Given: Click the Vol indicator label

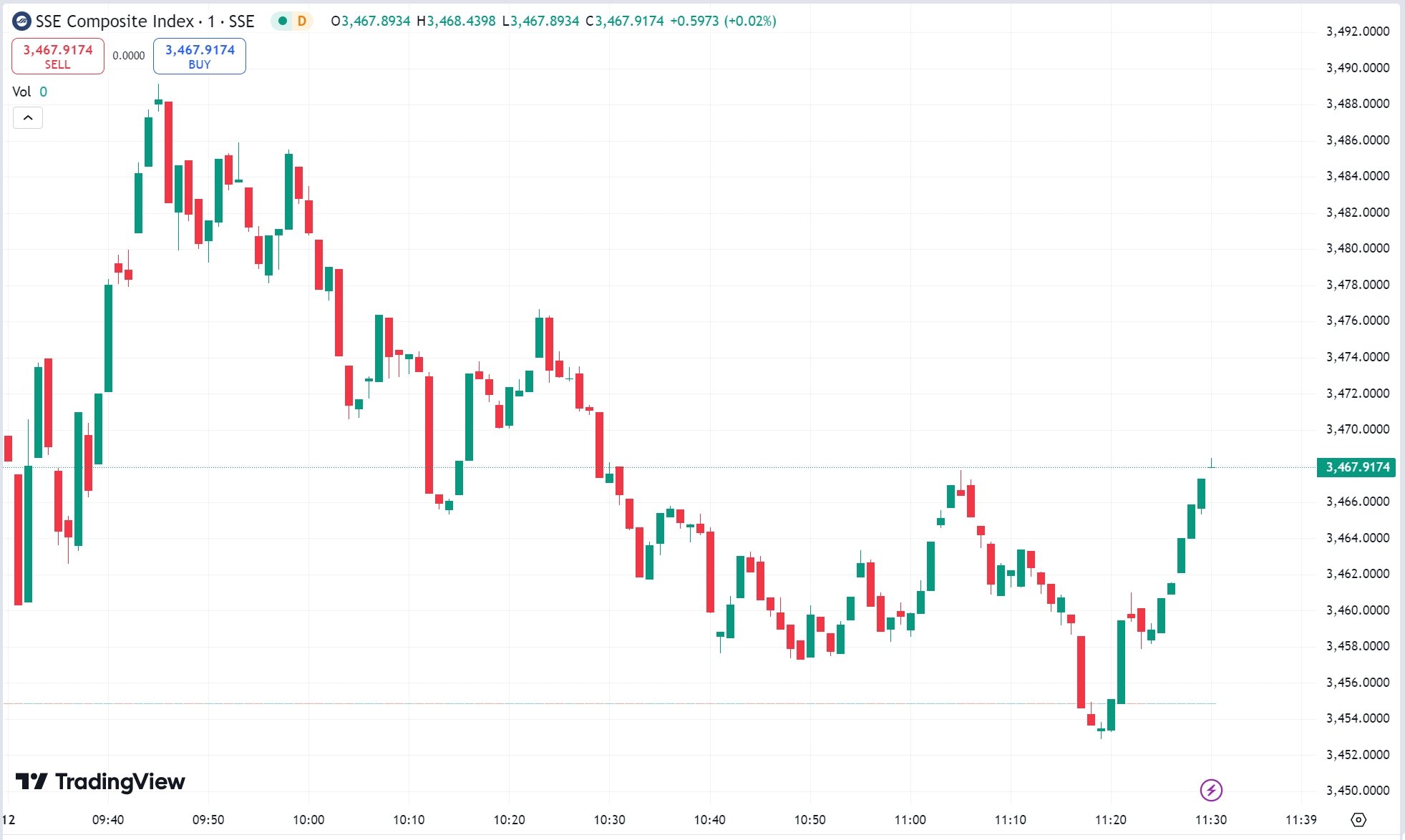Looking at the screenshot, I should coord(21,92).
